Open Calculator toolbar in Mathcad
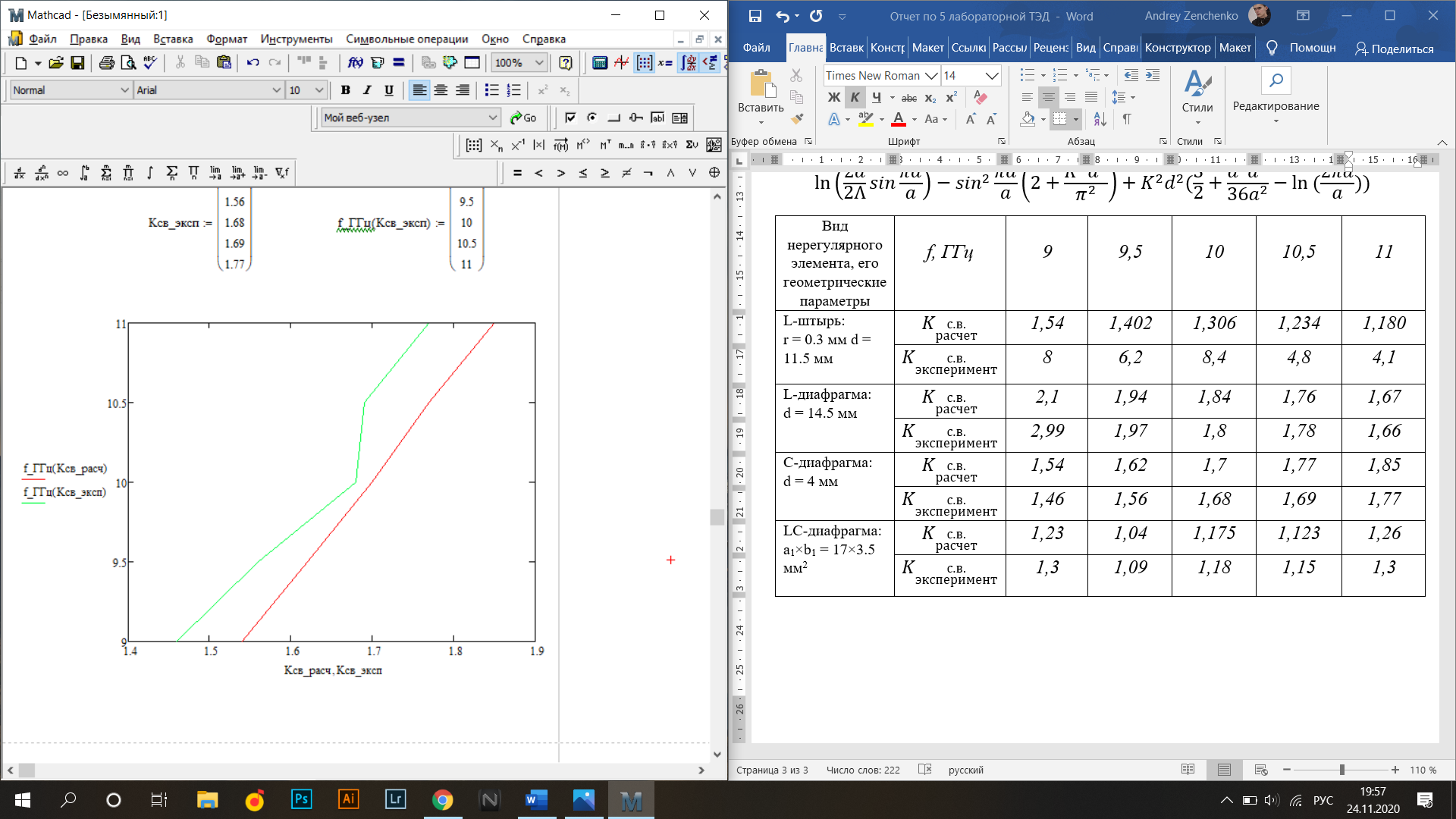Image resolution: width=1456 pixels, height=819 pixels. point(600,63)
